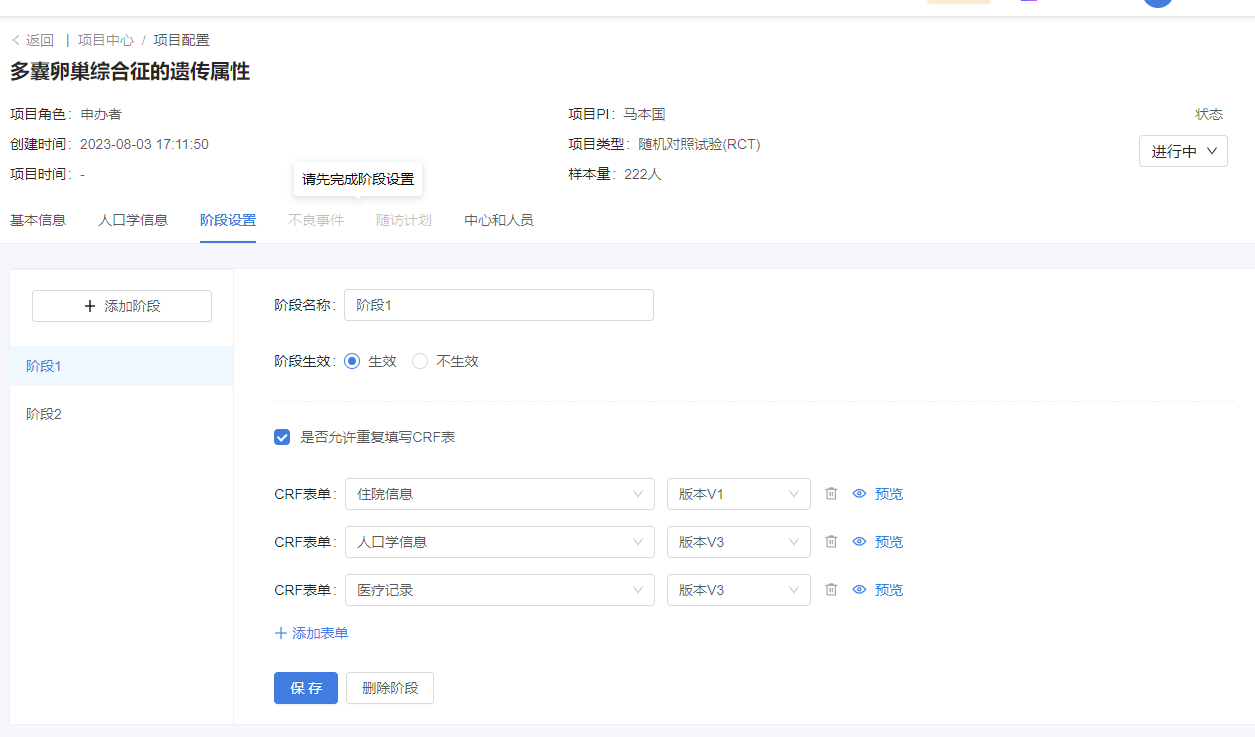Click eye icon for 医疗记录 form
Screen dimensions: 1255x737
coord(859,590)
